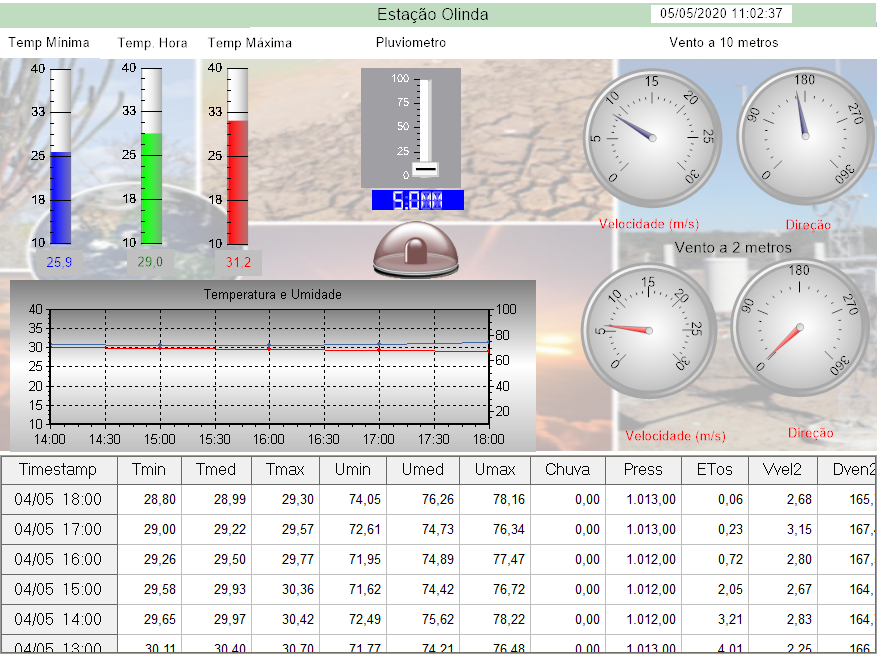Click the red alarm dome light
This screenshot has width=877, height=658.
coord(417,250)
